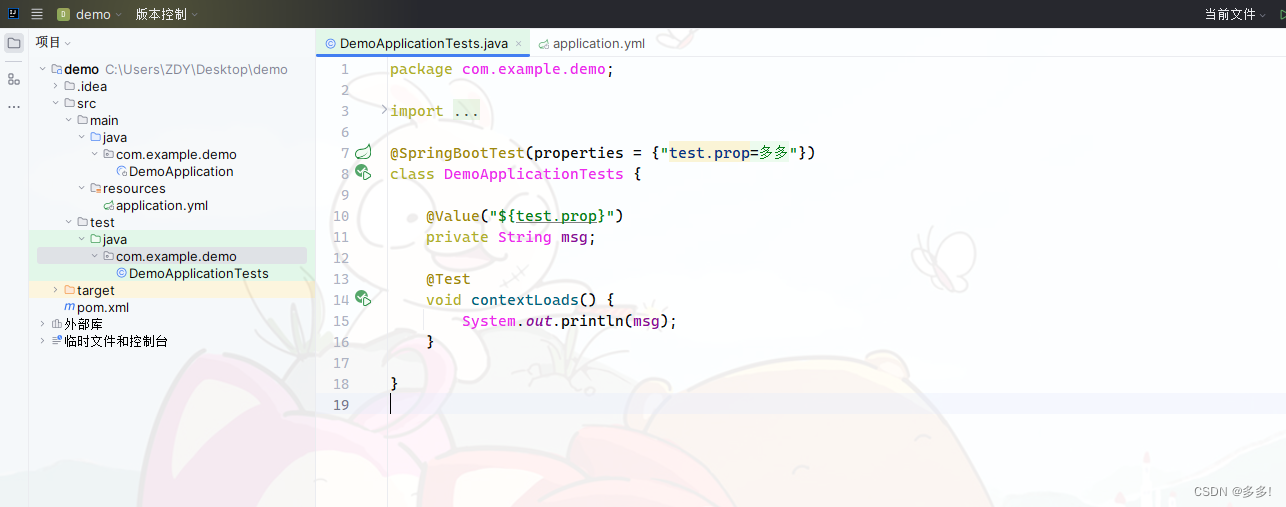
Task: Select DemoApplicationTests in the project tree
Action: [199, 274]
